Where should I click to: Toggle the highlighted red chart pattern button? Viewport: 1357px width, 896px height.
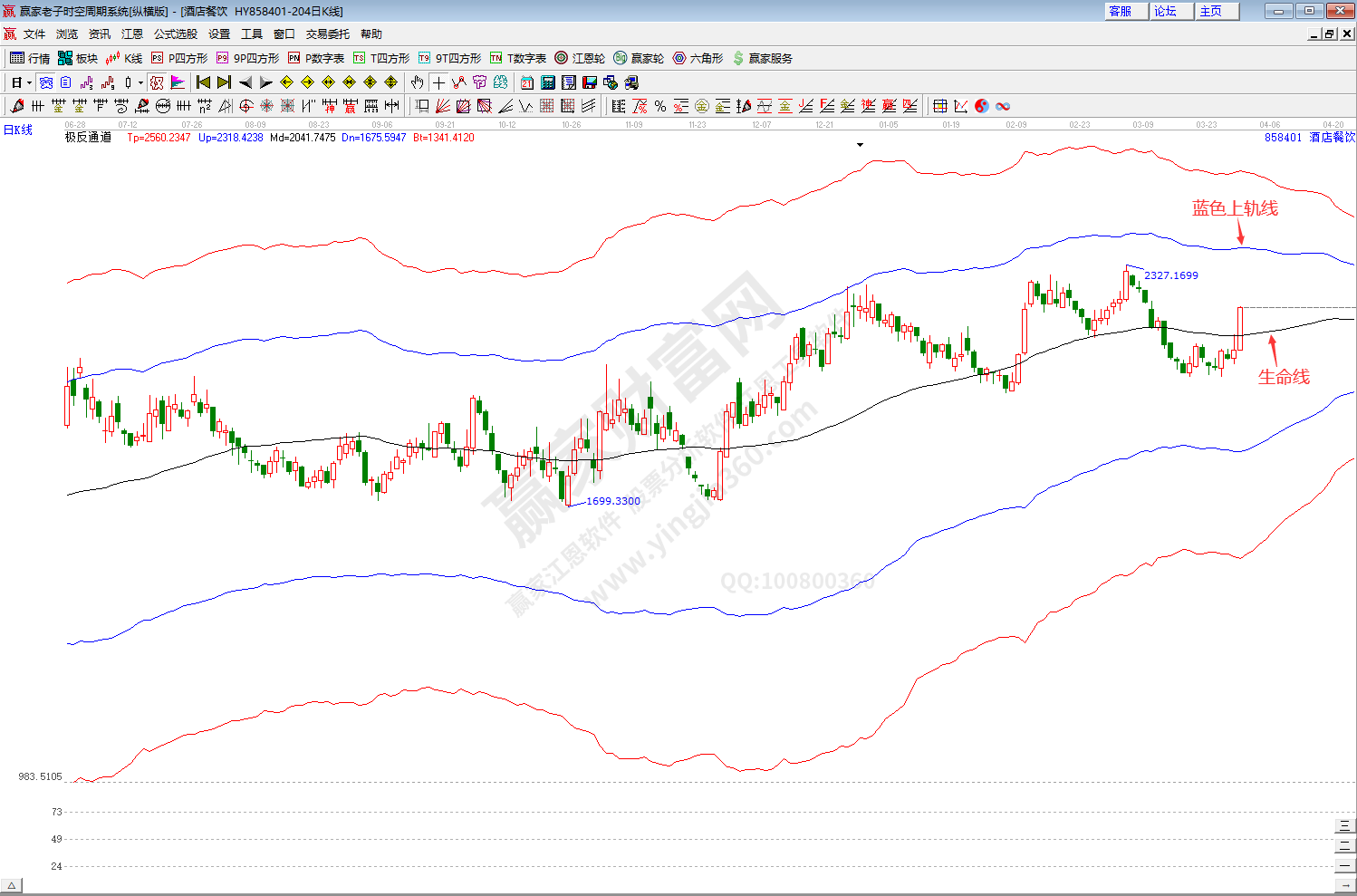pyautogui.click(x=157, y=82)
